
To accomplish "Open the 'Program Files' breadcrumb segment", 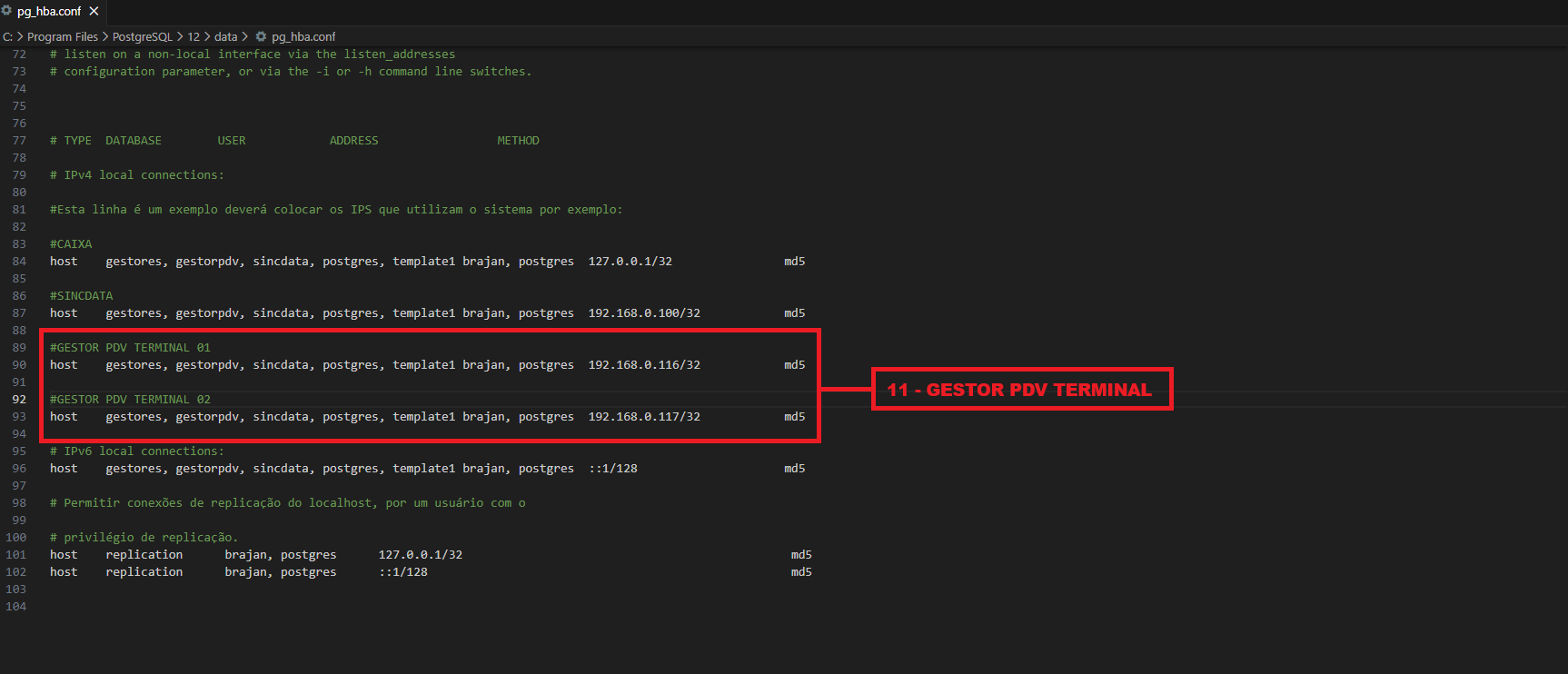I will click(62, 36).
